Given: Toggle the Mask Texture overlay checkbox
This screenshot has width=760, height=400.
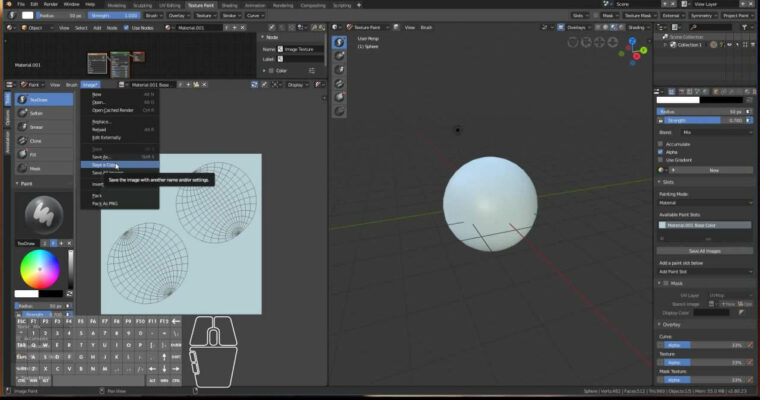Looking at the screenshot, I should (660, 380).
